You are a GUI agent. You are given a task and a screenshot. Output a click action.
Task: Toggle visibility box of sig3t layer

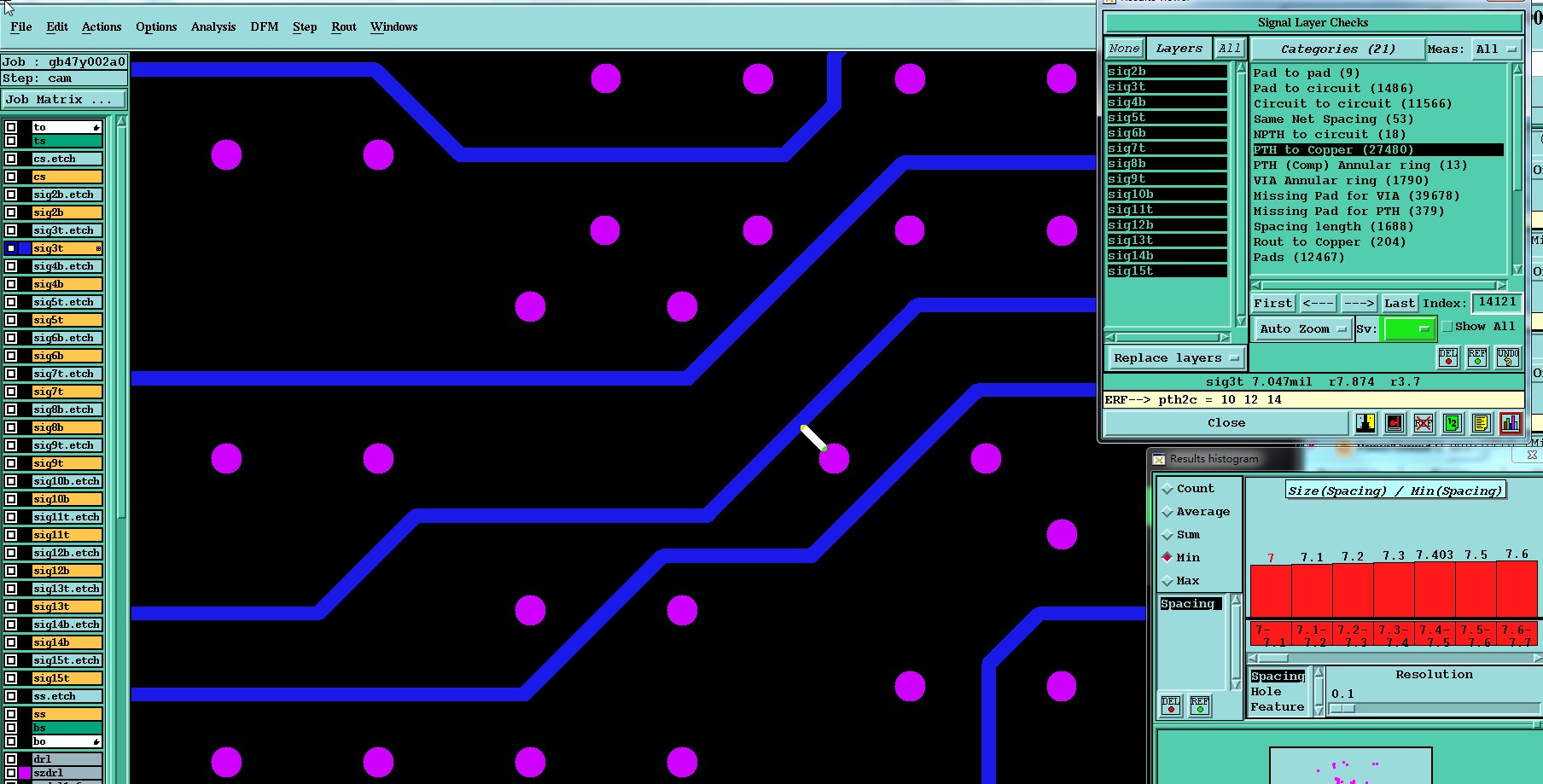(11, 248)
